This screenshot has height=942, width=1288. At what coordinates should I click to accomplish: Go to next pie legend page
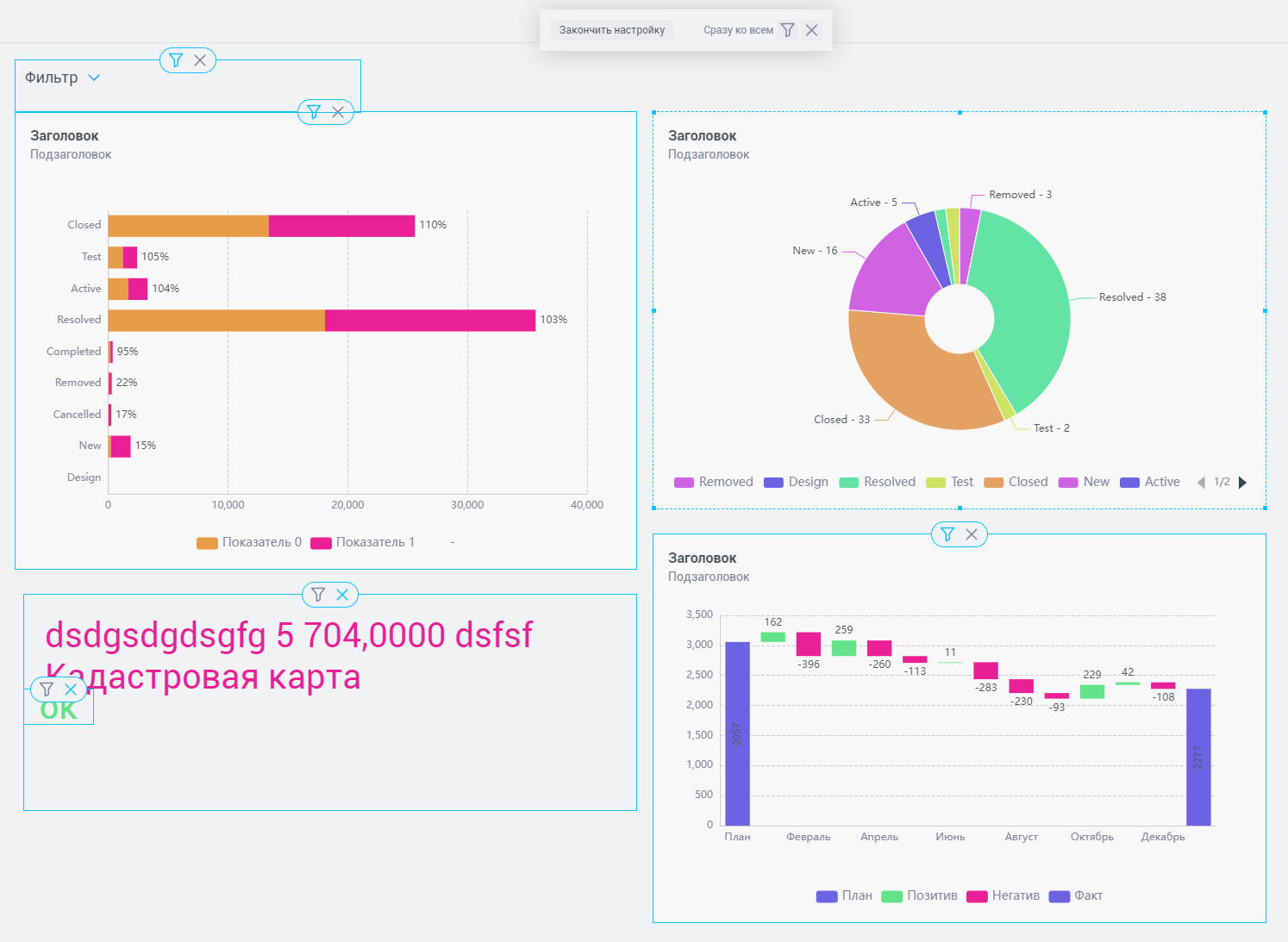tap(1242, 483)
